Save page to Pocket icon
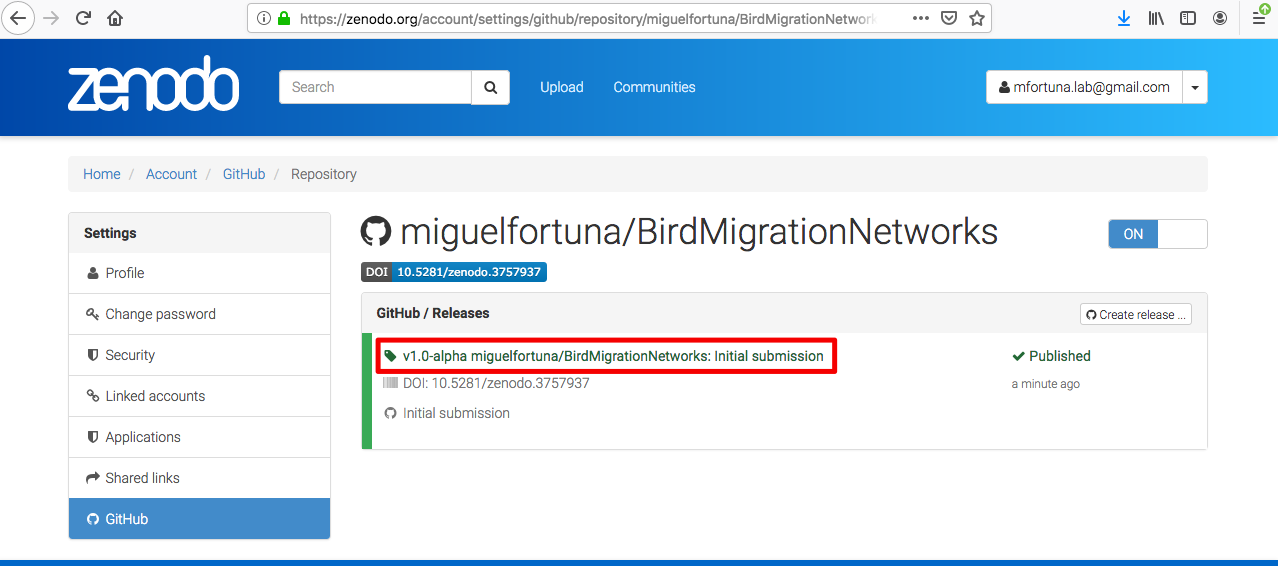 [949, 18]
